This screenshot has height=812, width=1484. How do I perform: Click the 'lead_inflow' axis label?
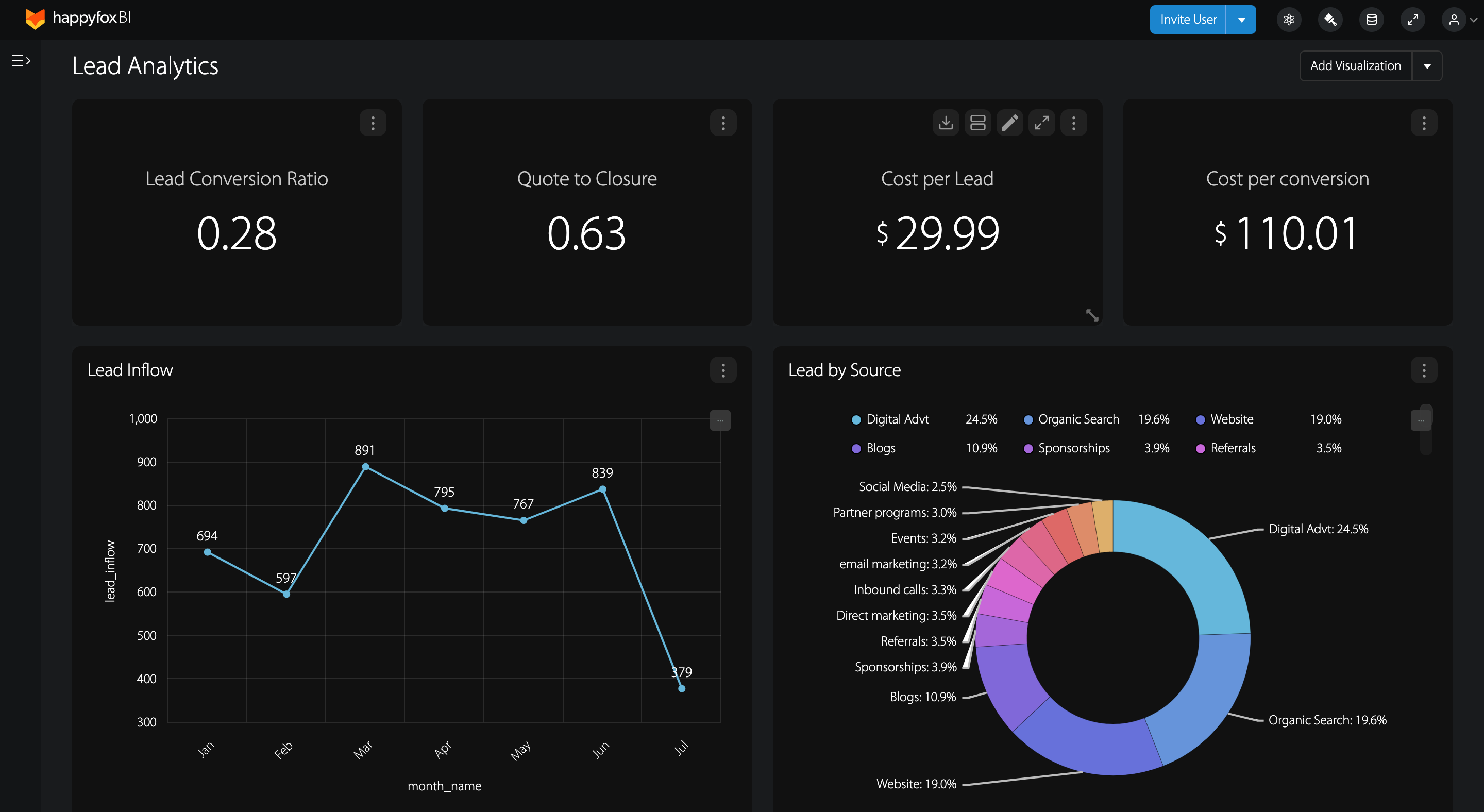point(110,571)
